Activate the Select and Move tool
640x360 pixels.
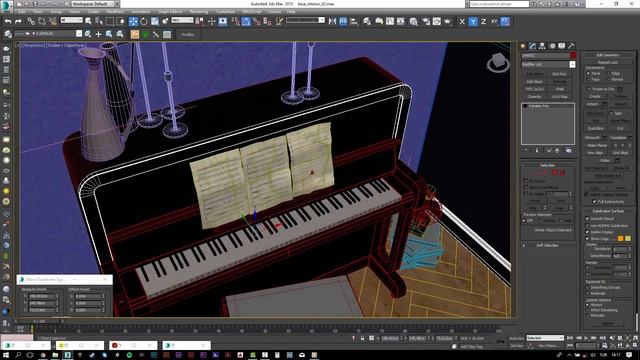133,22
